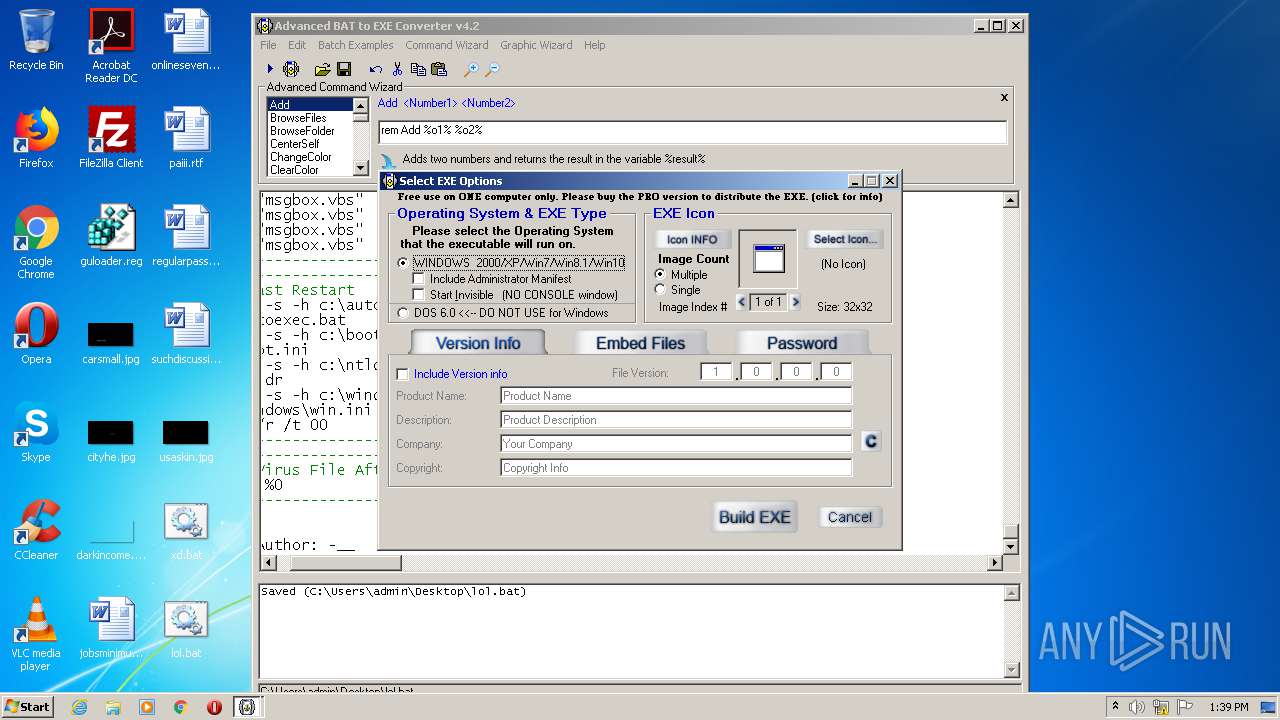Click the Zoom out magnifier icon
Image resolution: width=1280 pixels, height=720 pixels.
tap(492, 69)
